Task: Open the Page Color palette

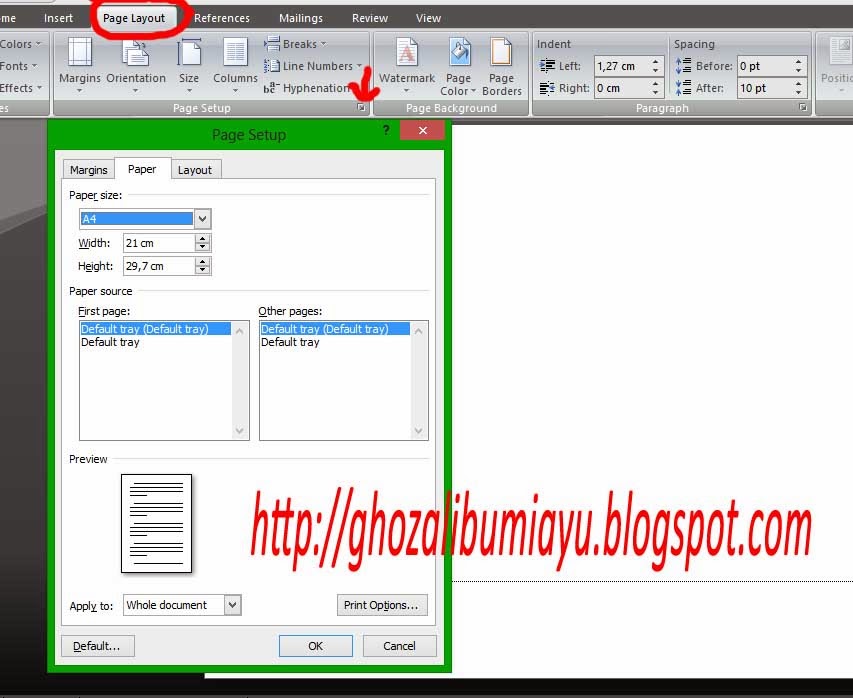Action: point(458,66)
